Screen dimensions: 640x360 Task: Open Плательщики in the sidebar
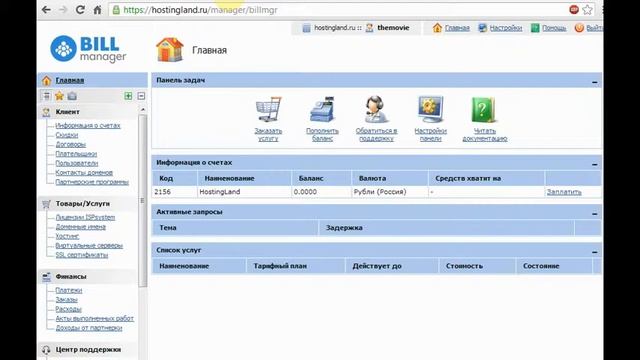76,153
